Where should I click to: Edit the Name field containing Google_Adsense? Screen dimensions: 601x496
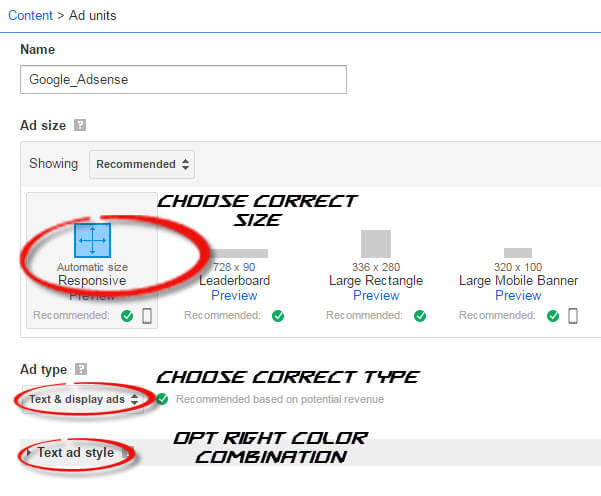tap(183, 79)
